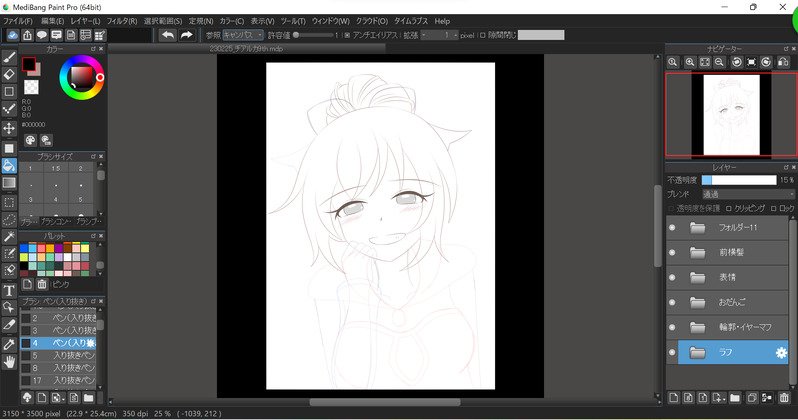Click the 許容値 tolerance slider
Viewport: 798px width, 420px height.
point(313,35)
